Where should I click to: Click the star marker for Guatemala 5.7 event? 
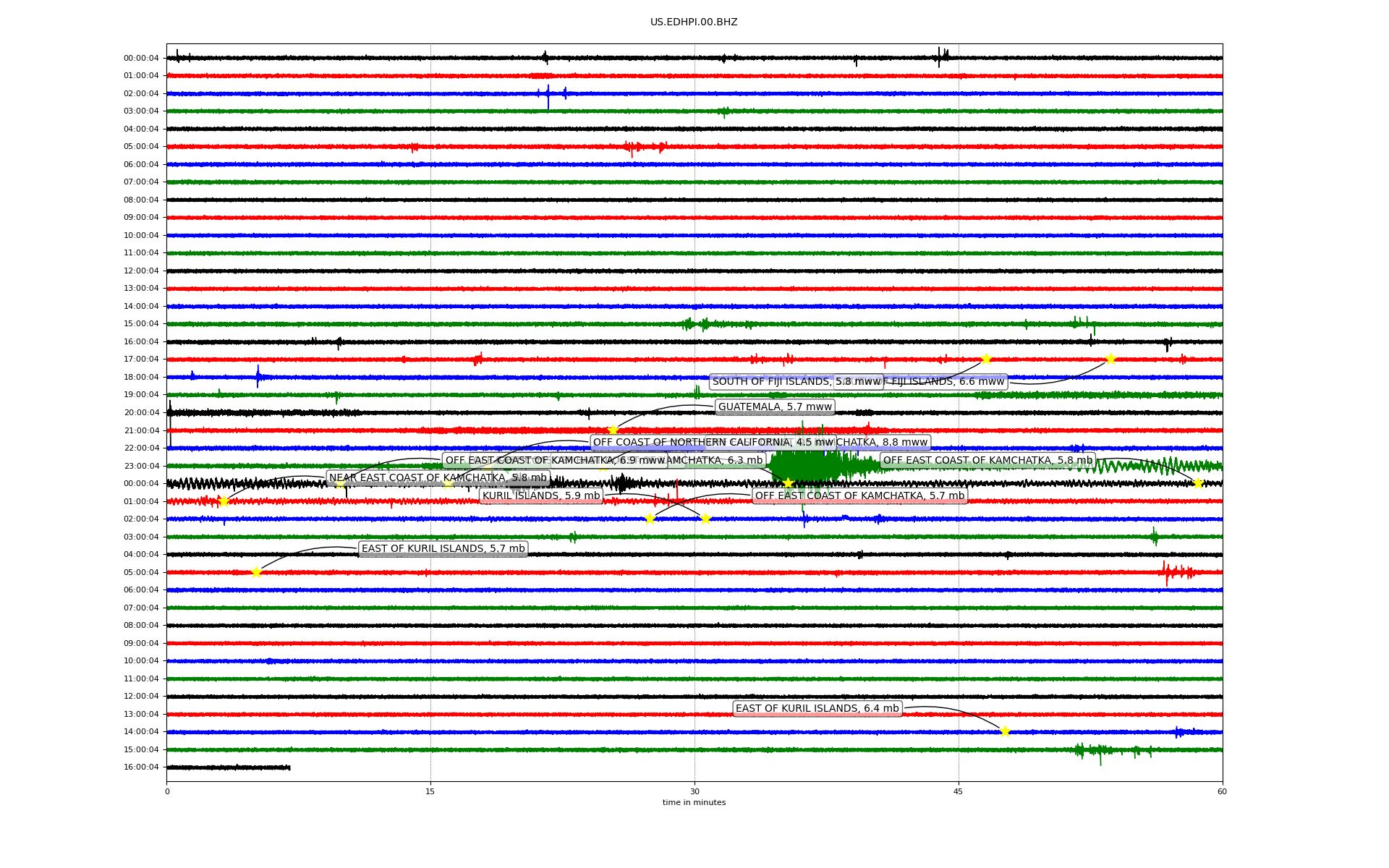click(x=613, y=430)
